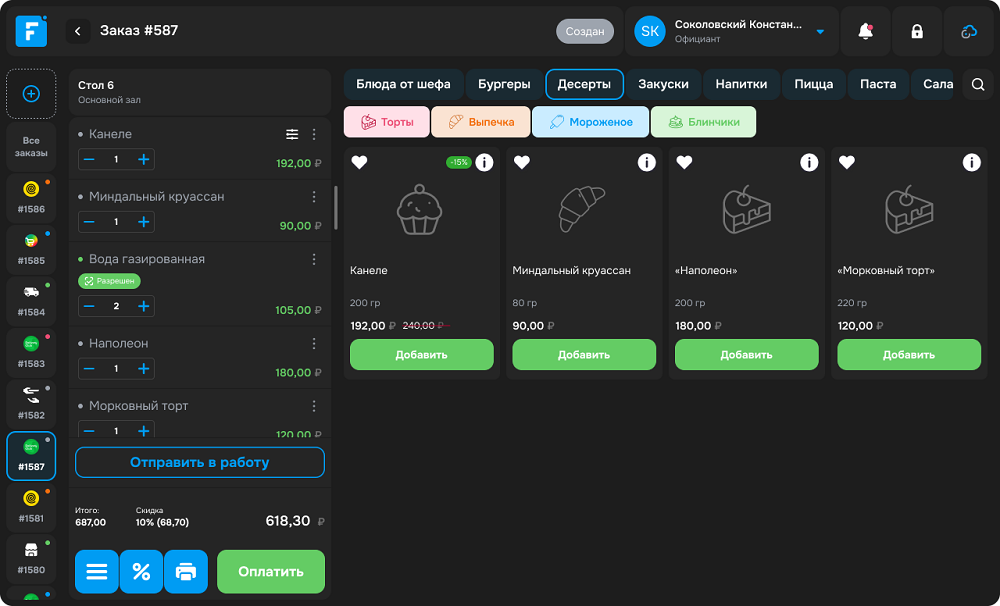The image size is (1000, 606).
Task: Open waiter Соколовский account dropdown
Action: (737, 31)
